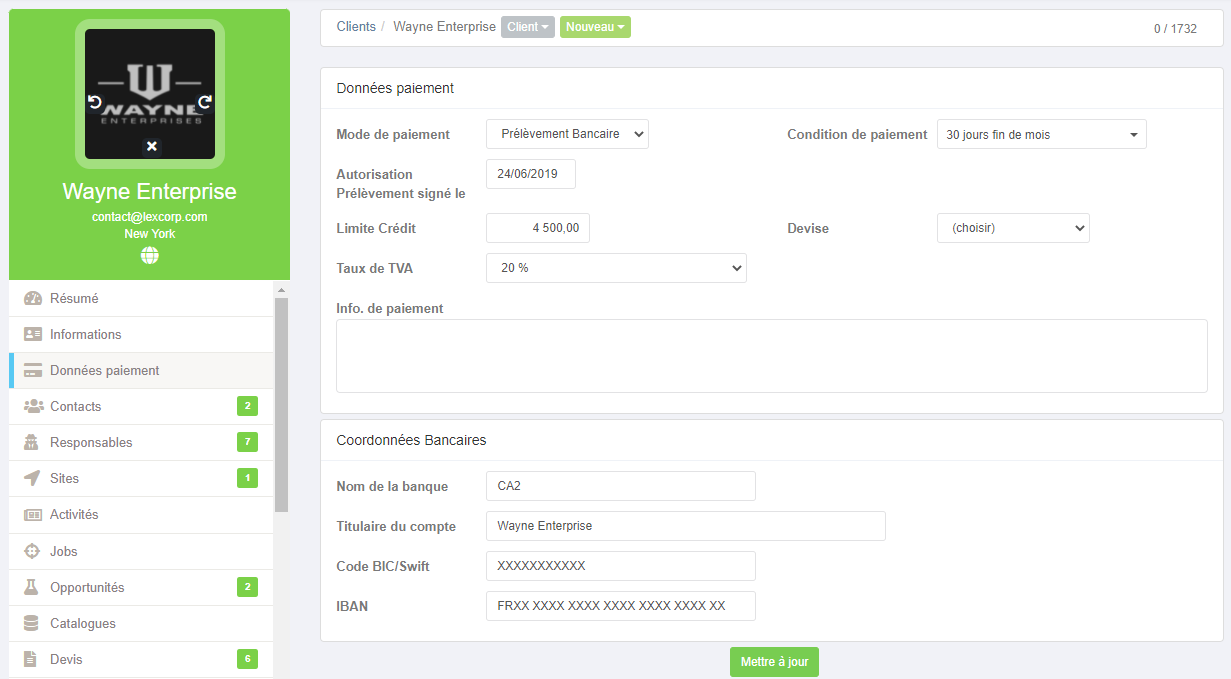Click the Opportunités flask icon
This screenshot has width=1231, height=679.
32,587
